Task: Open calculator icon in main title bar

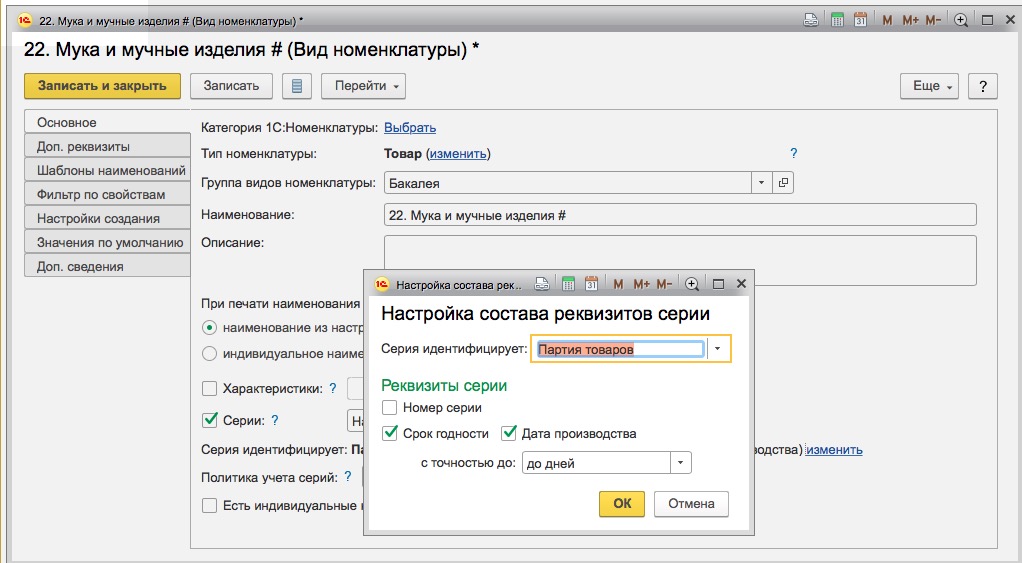Action: coord(838,20)
